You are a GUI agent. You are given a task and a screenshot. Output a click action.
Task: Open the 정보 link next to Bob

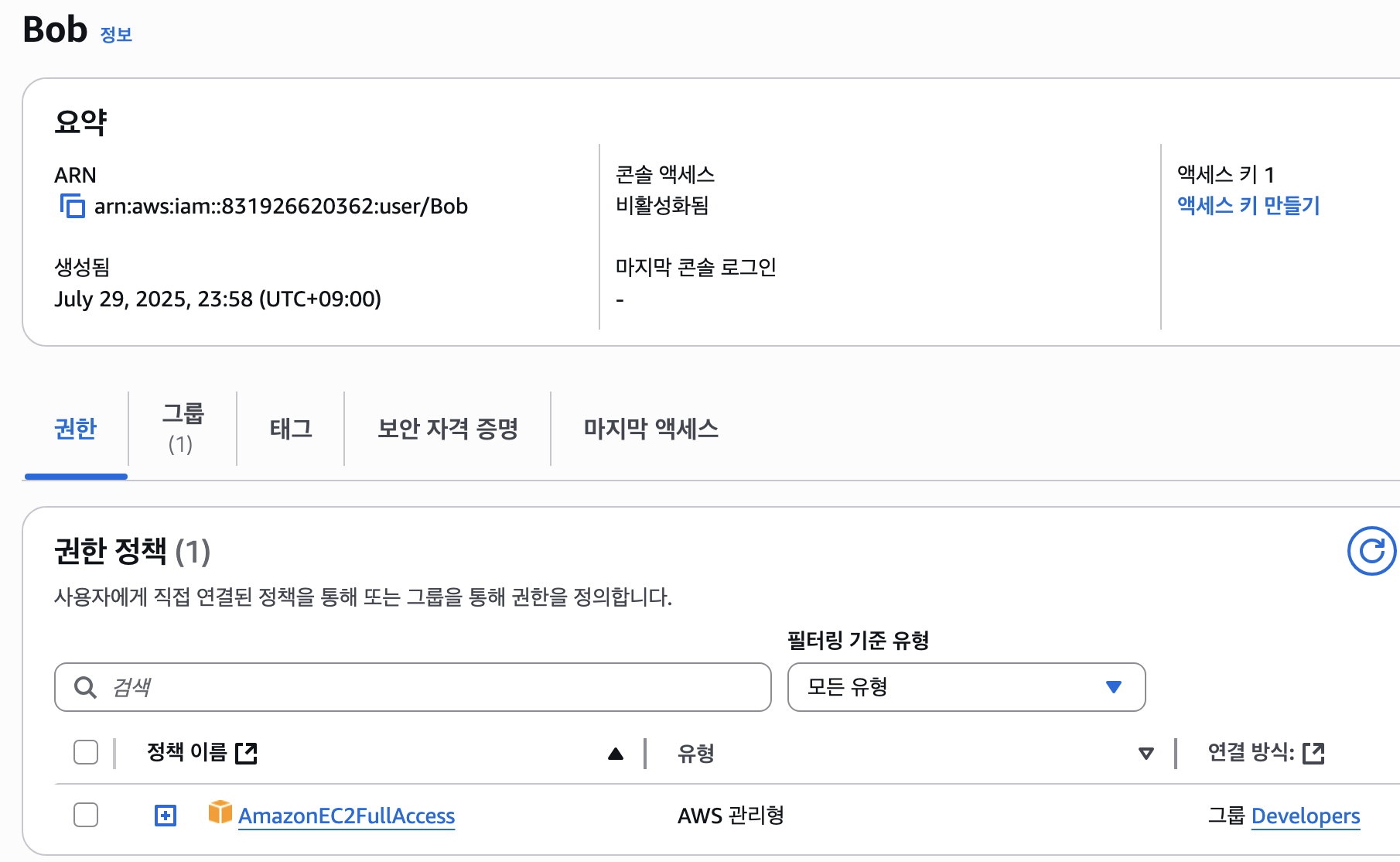116,35
